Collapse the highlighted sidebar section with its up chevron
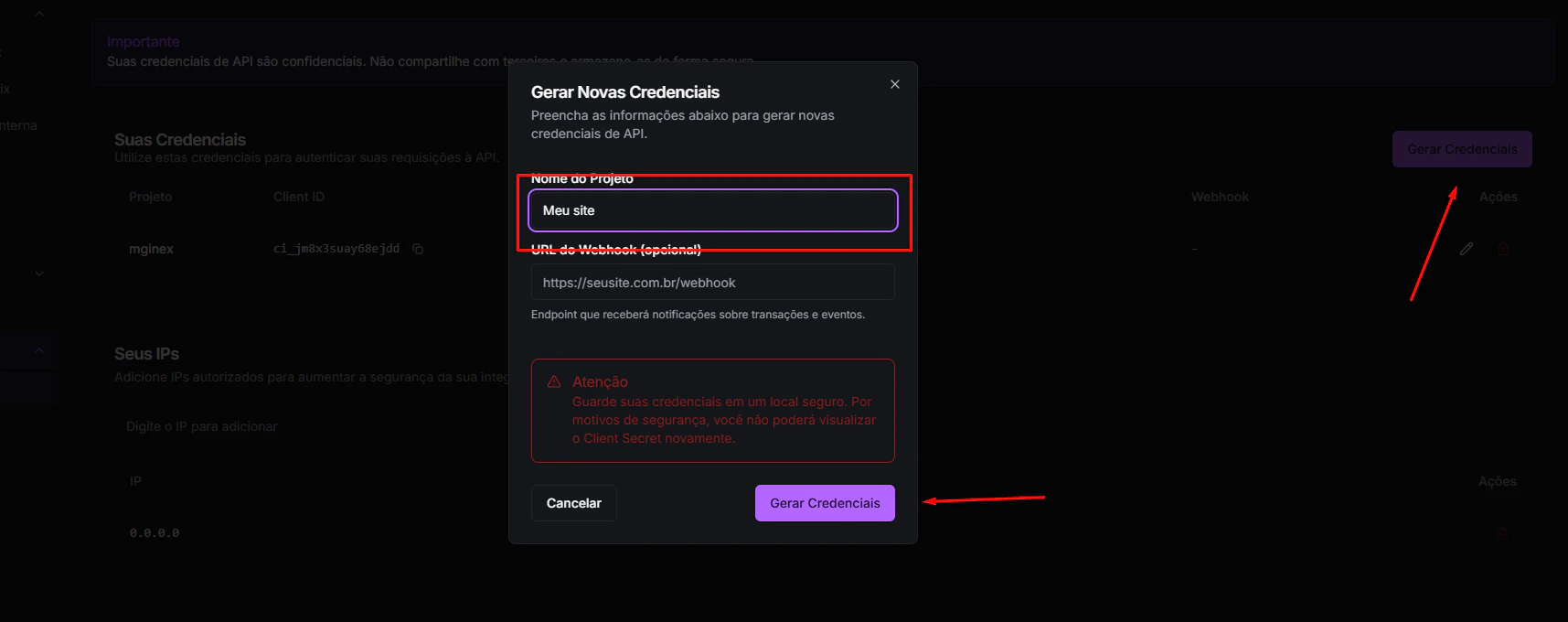The height and width of the screenshot is (622, 1568). 39,350
